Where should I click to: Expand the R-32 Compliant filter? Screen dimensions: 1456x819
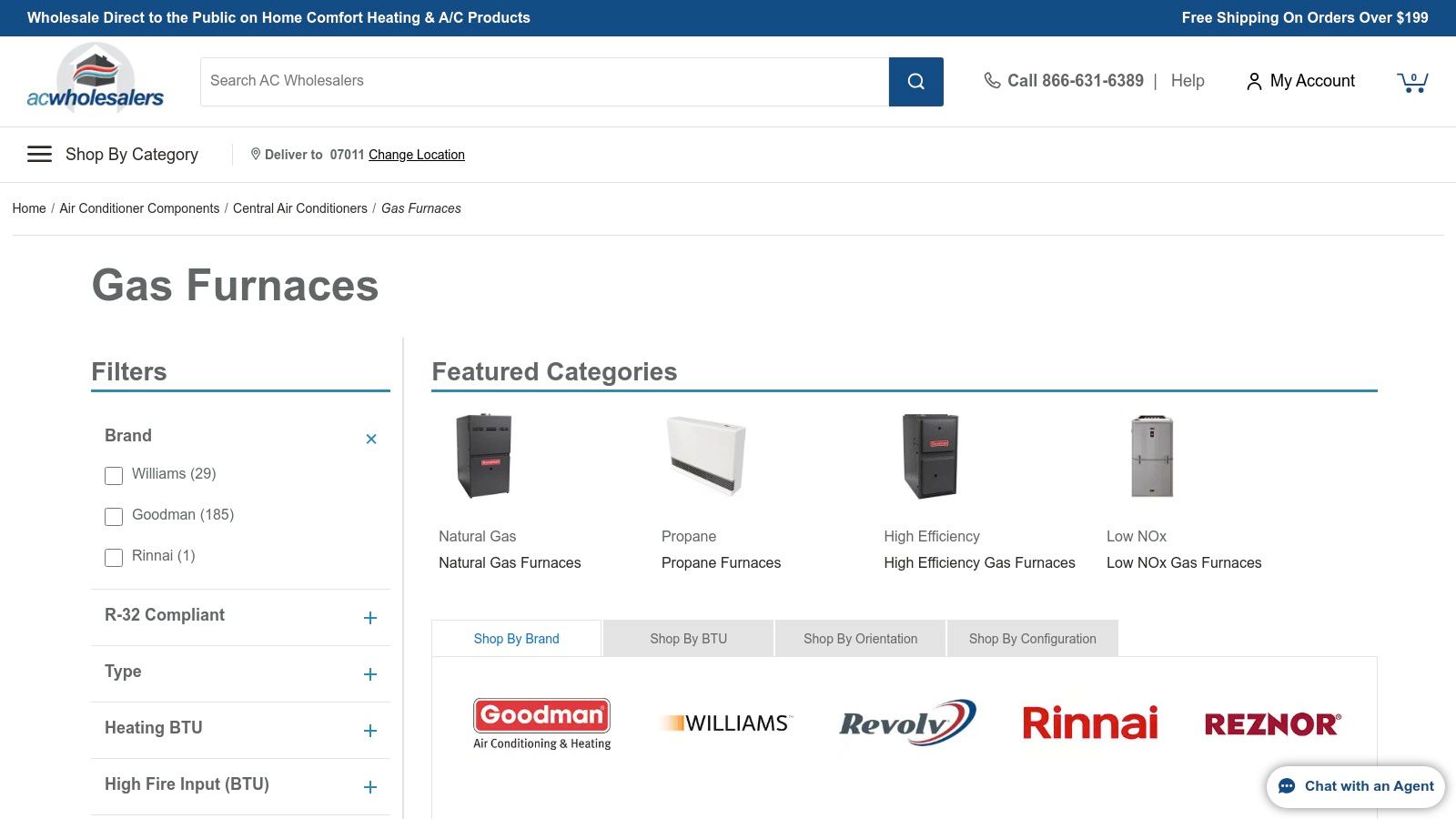(x=369, y=617)
